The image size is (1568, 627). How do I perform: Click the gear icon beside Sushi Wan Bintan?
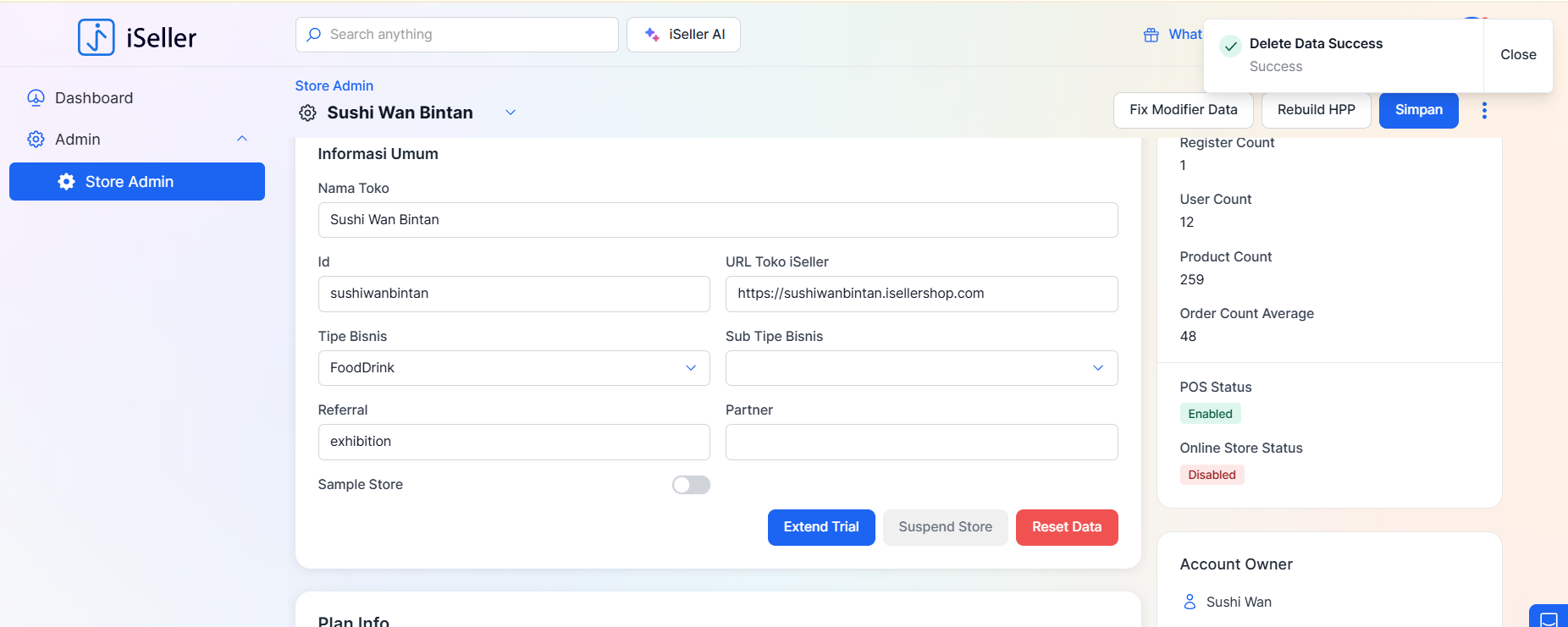[308, 113]
